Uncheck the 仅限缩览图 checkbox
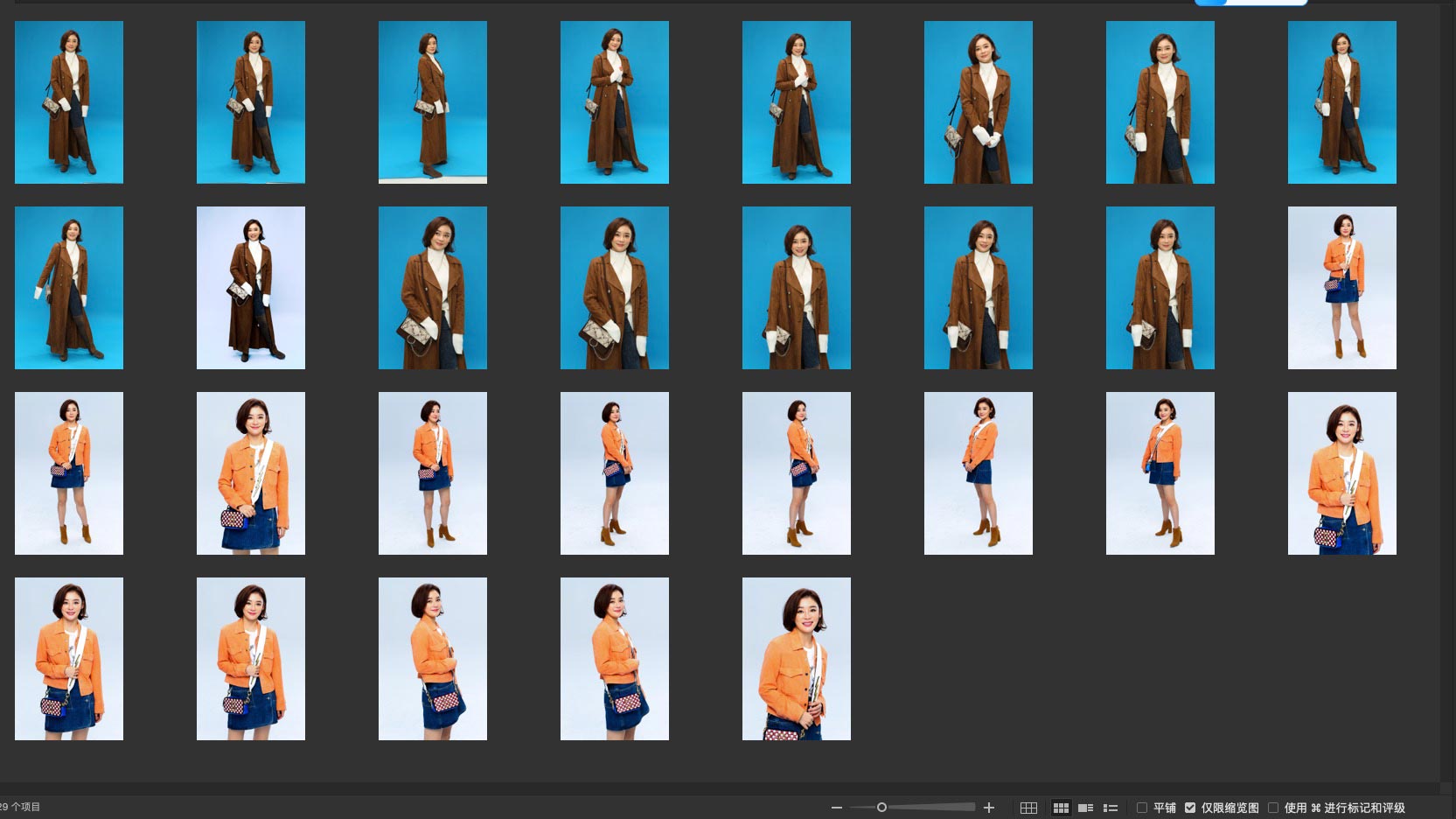 1190,808
